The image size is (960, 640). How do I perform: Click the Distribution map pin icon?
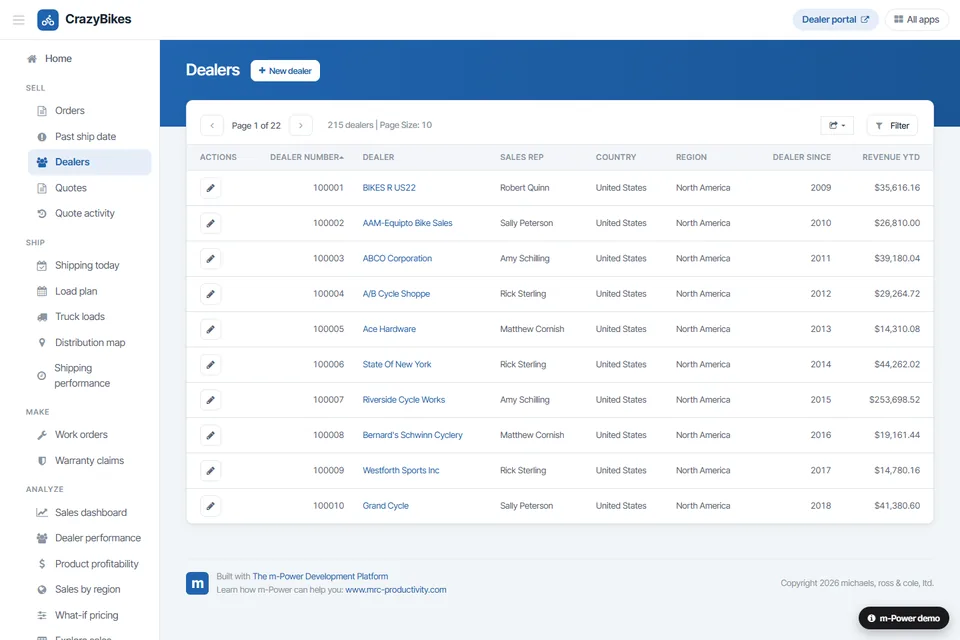42,343
